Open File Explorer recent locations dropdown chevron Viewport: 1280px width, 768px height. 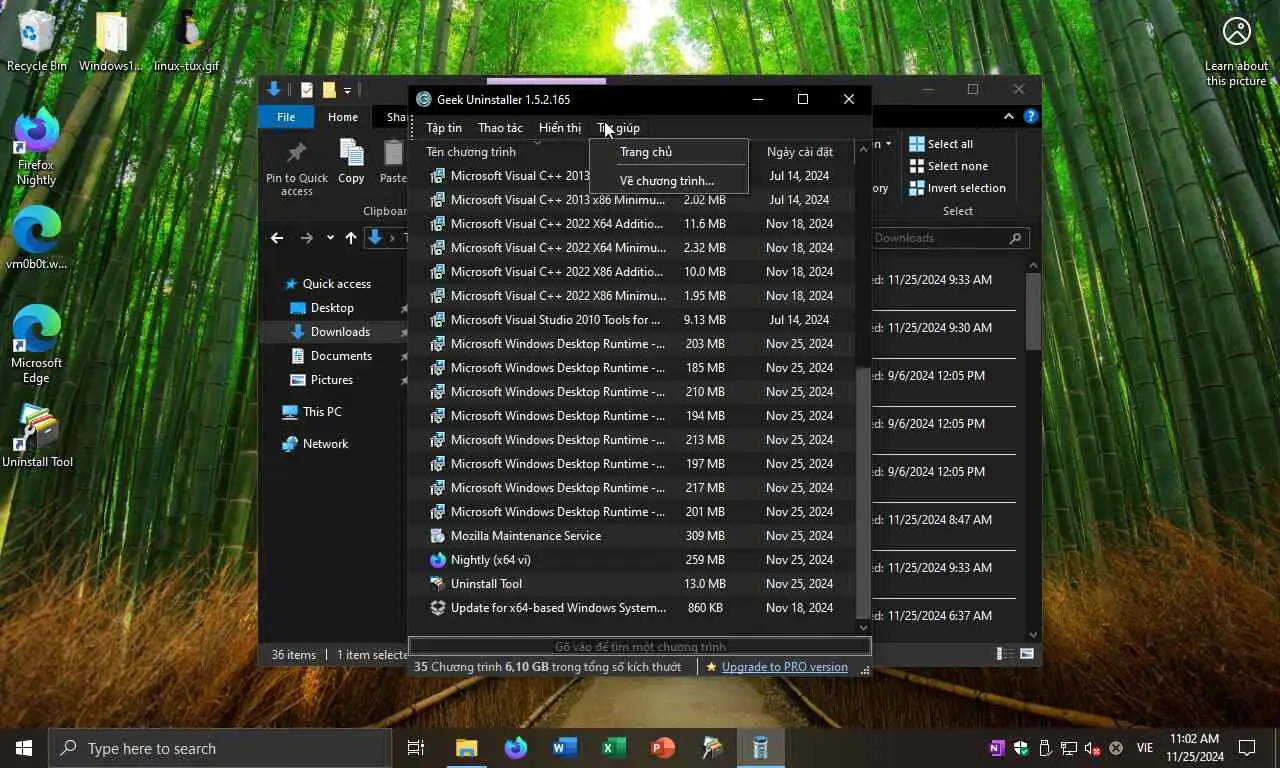329,238
